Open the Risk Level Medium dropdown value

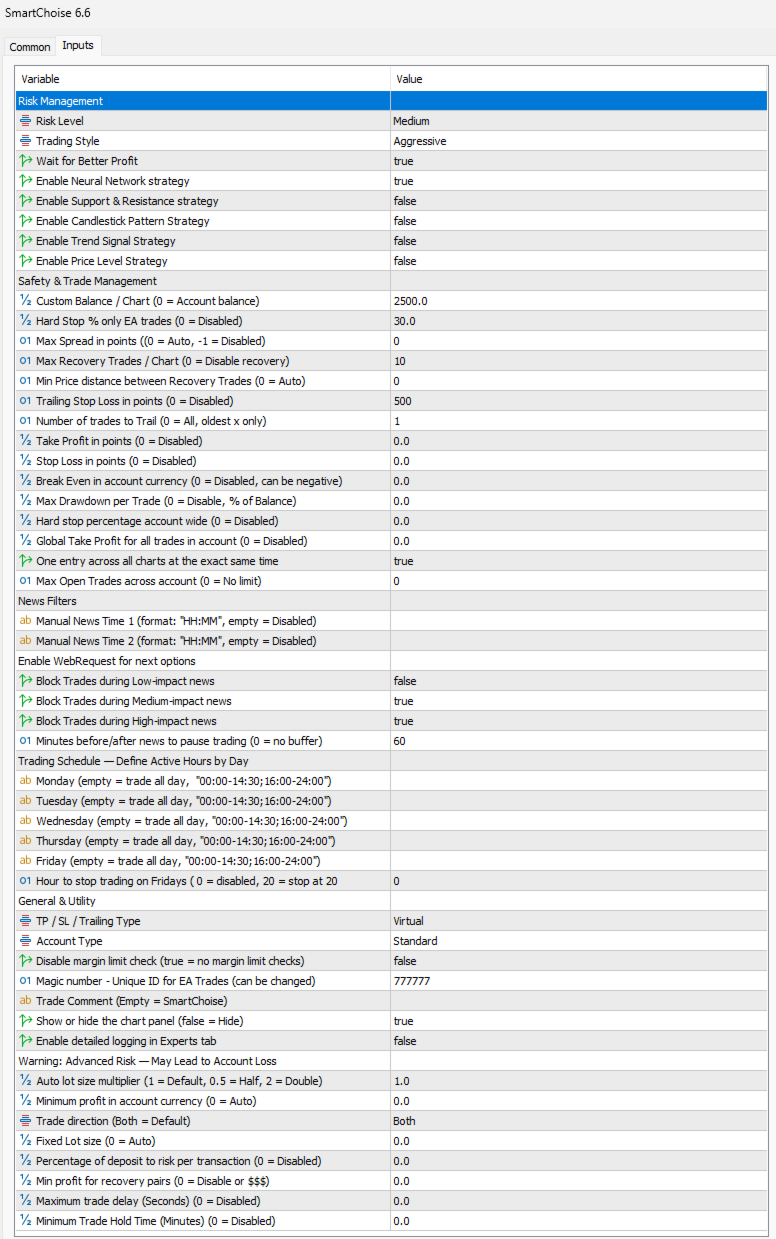(x=579, y=121)
